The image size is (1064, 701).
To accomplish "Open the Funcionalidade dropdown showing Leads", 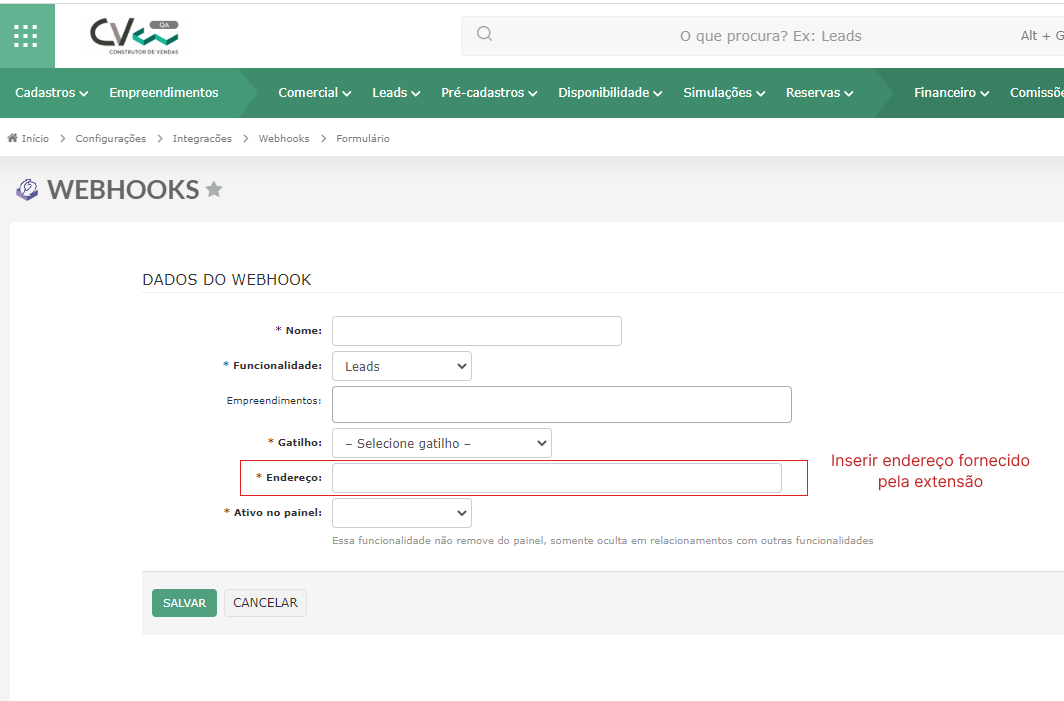I will coord(402,366).
